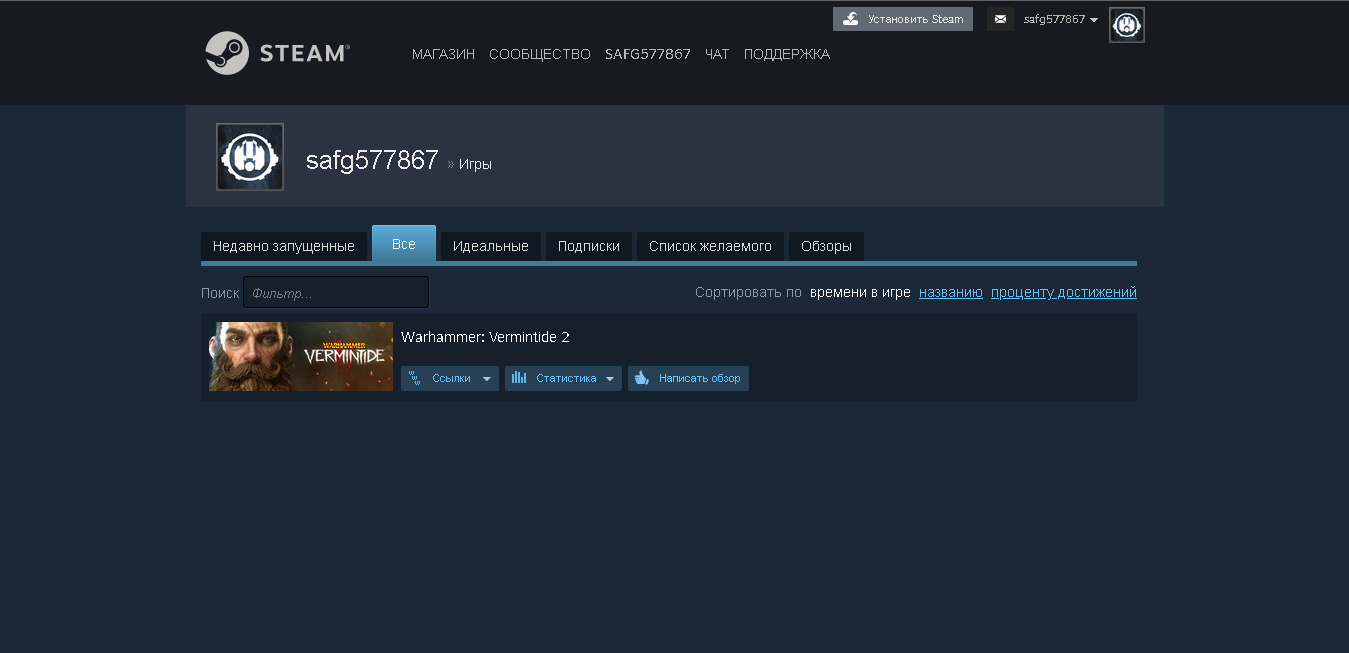The height and width of the screenshot is (653, 1349).
Task: Click the Написать обзор button
Action: [x=688, y=378]
